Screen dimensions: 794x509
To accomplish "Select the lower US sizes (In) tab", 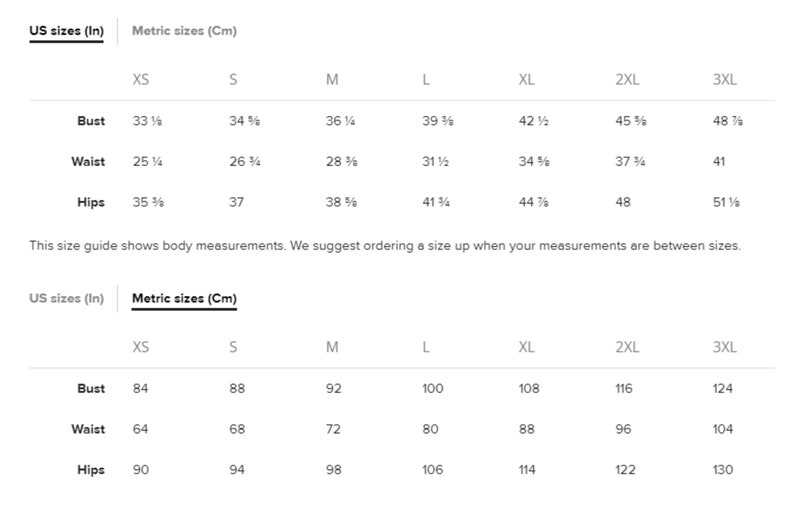I will pos(66,298).
